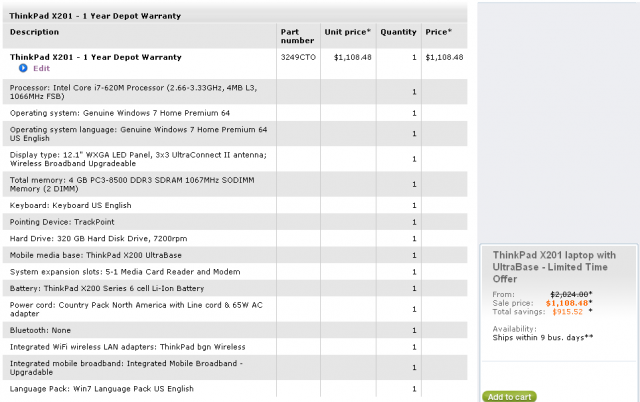Click the System expansion slots row
Screen dimensions: 640x402
(x=235, y=272)
